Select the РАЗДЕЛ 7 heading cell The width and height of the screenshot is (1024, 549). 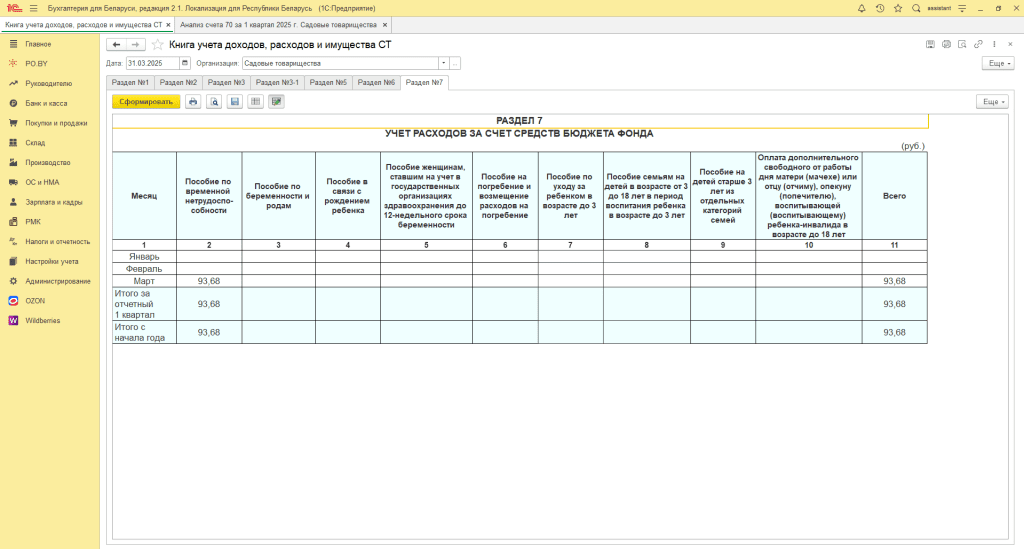pos(520,121)
